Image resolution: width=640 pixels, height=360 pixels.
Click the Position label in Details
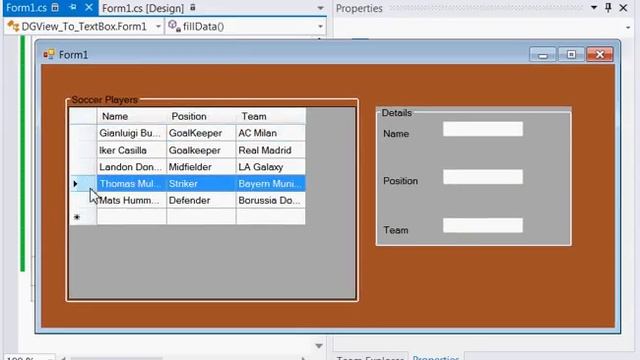point(400,181)
